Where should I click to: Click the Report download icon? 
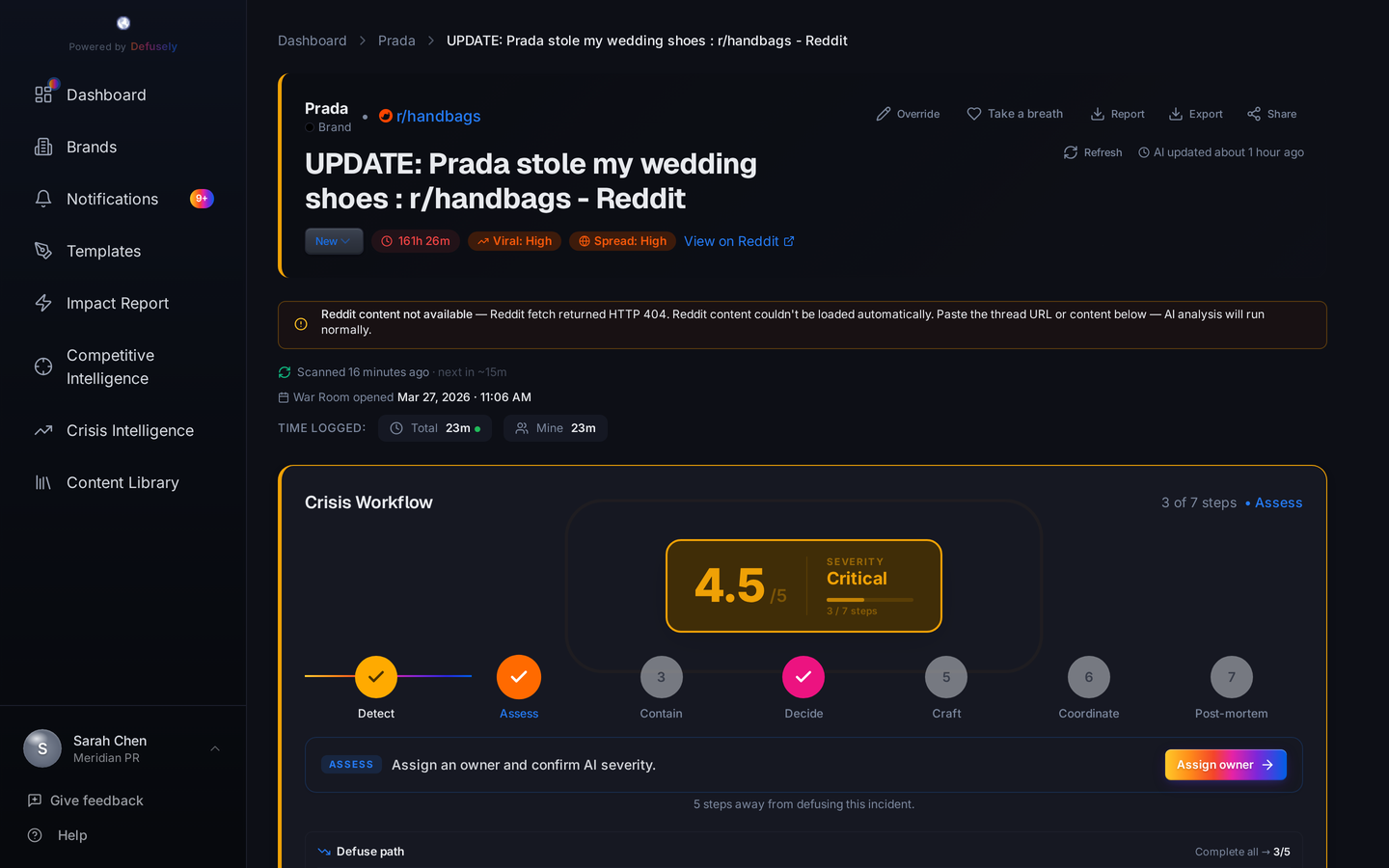pos(1098,114)
